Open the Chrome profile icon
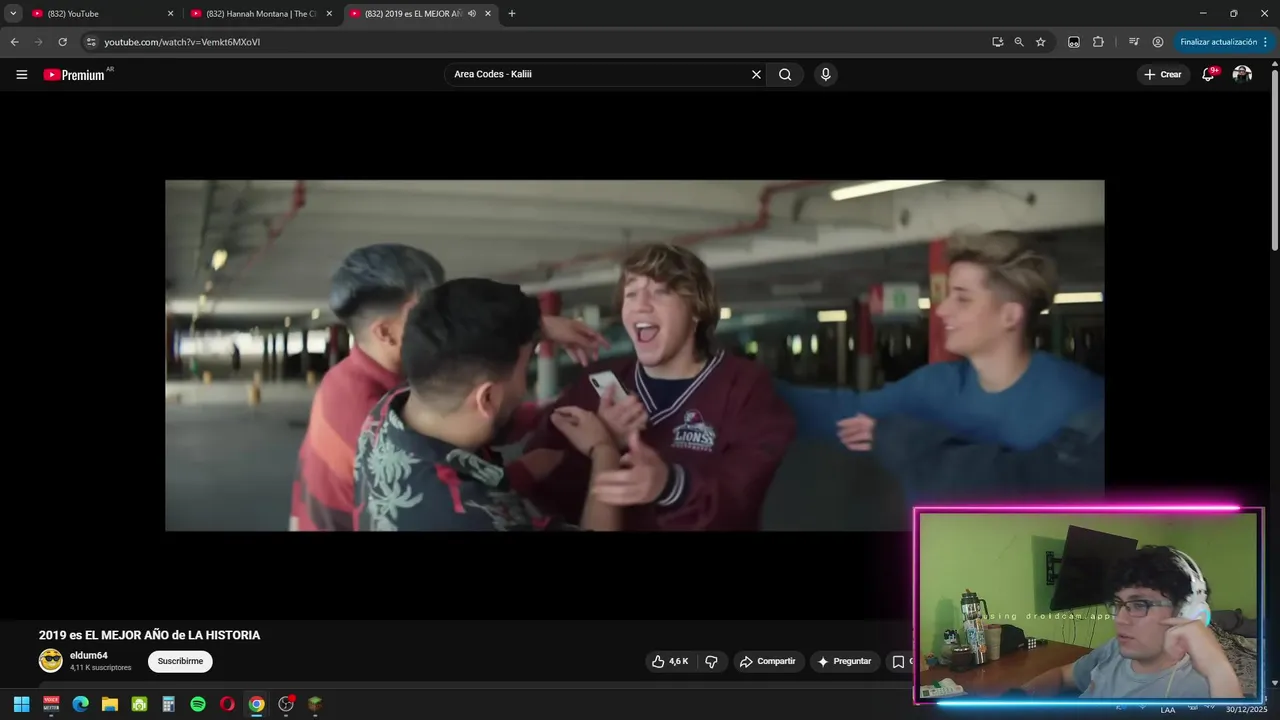This screenshot has width=1280, height=720. [1158, 42]
